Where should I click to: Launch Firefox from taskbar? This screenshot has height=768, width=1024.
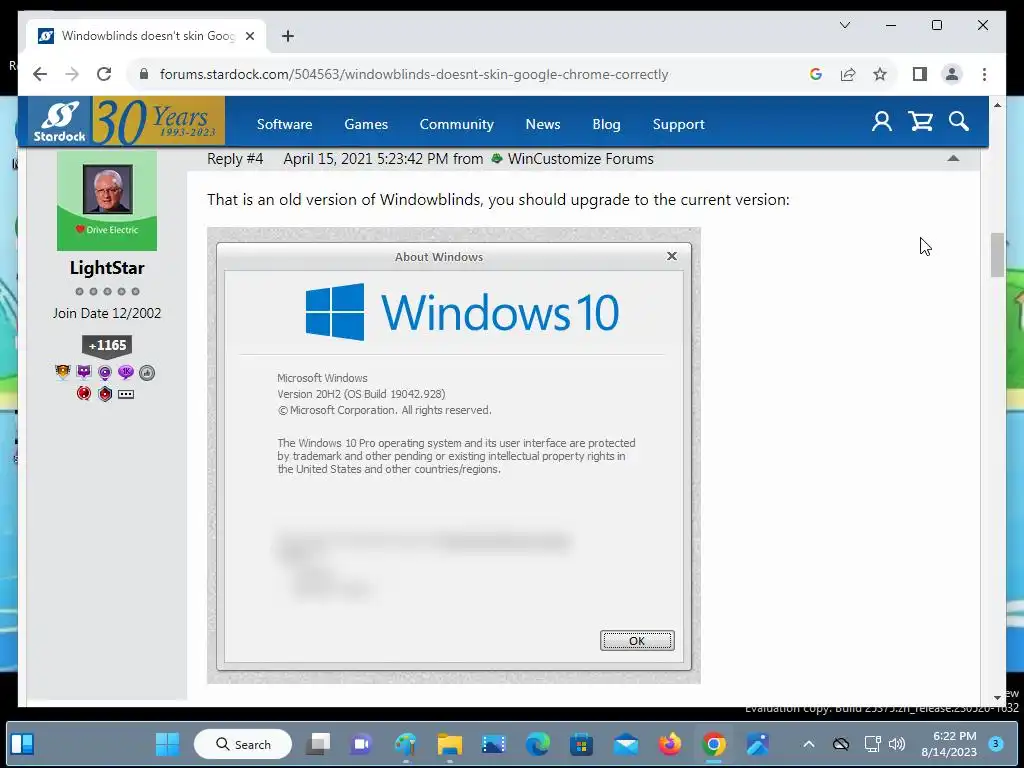click(670, 744)
